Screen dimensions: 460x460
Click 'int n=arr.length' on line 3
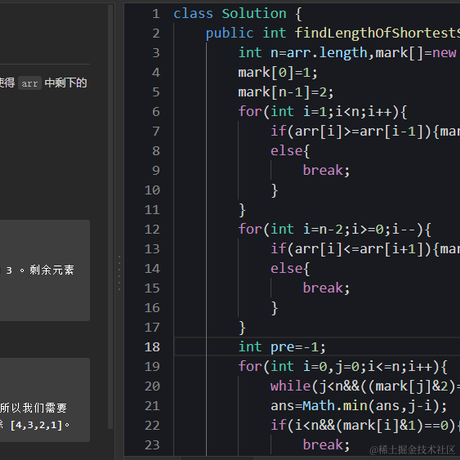point(303,53)
